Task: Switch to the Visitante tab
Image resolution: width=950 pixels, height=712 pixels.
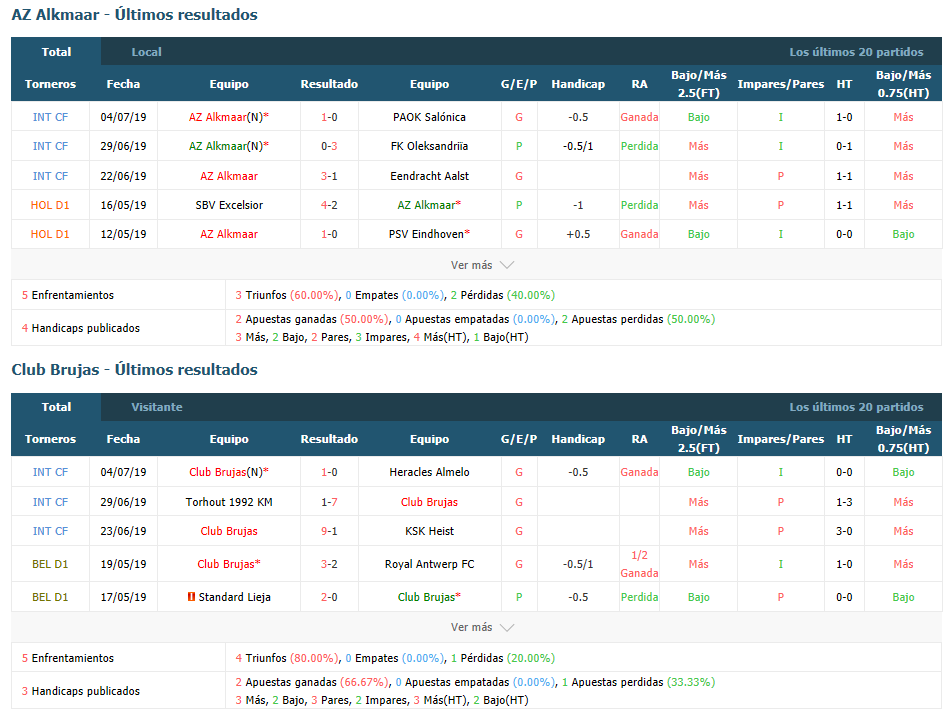Action: click(157, 407)
